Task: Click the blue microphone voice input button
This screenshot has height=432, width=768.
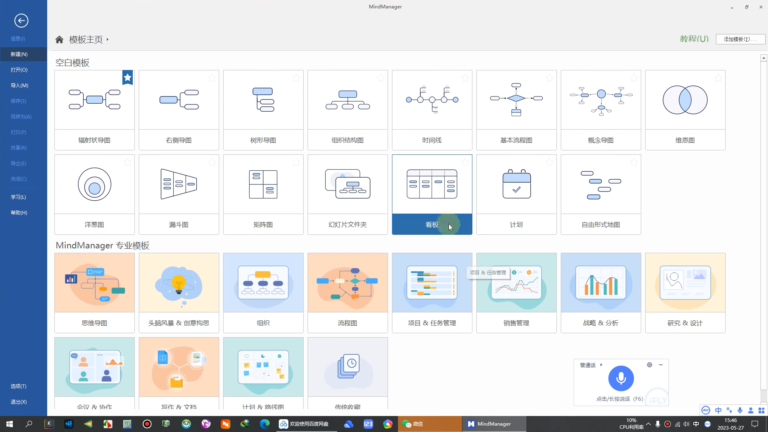Action: [x=621, y=378]
